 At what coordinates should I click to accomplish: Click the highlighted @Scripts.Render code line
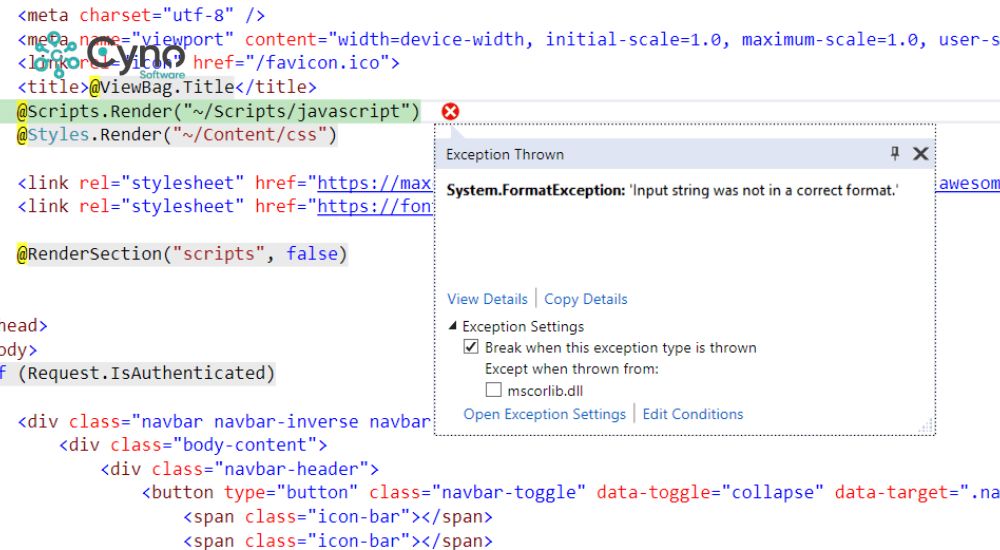(x=218, y=111)
